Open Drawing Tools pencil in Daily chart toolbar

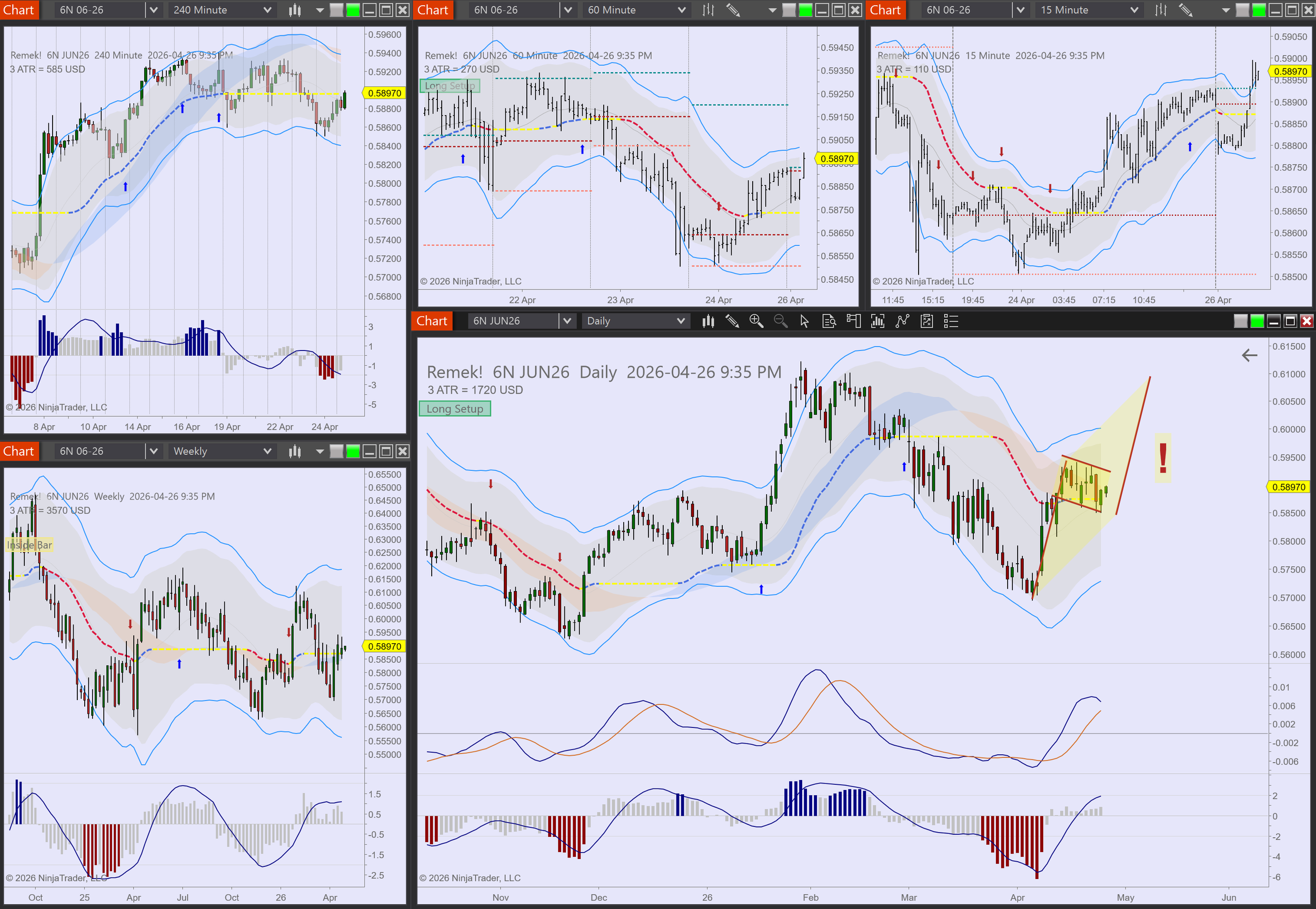[732, 321]
